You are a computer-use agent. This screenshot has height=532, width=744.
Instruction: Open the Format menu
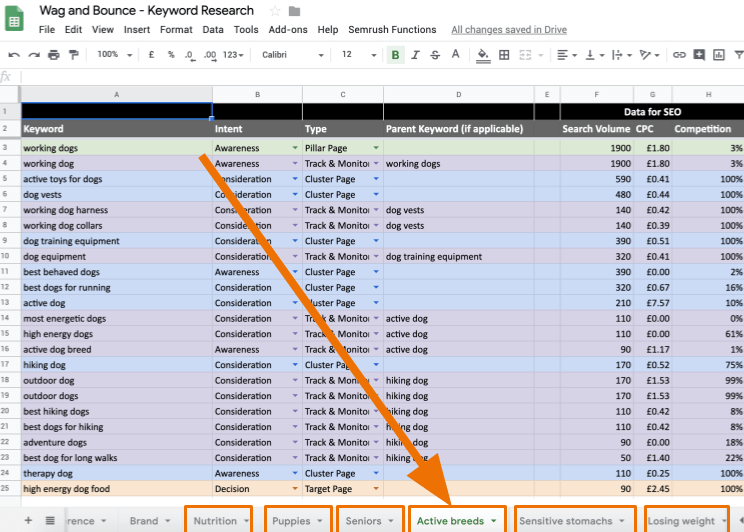click(x=176, y=30)
